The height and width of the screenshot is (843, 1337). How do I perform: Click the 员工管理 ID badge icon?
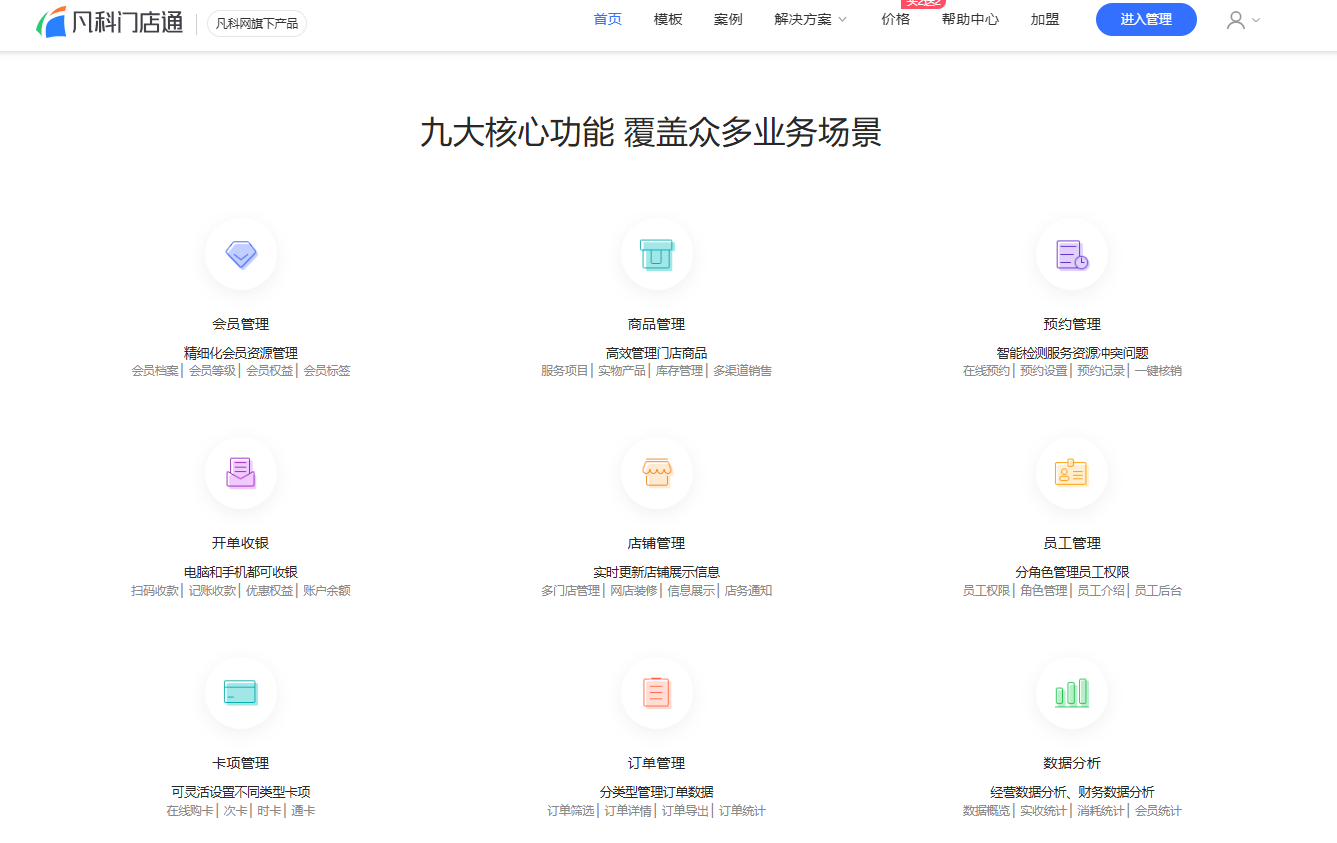click(x=1071, y=472)
